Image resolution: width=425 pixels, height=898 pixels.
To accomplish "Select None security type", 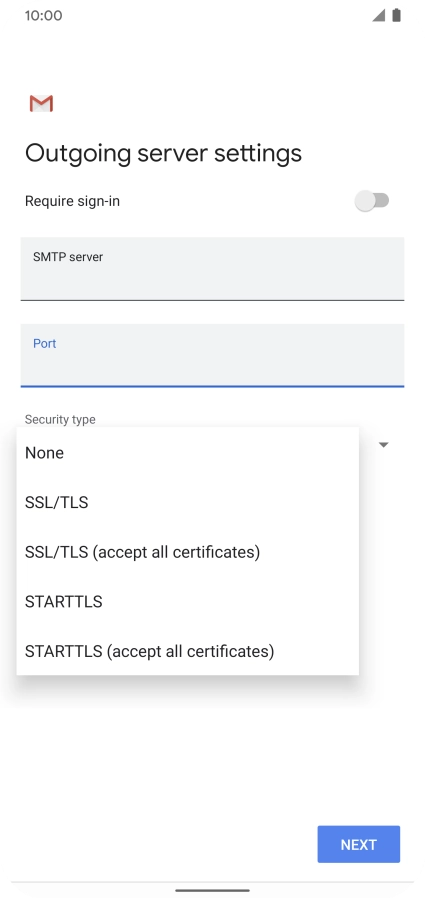I will point(188,453).
